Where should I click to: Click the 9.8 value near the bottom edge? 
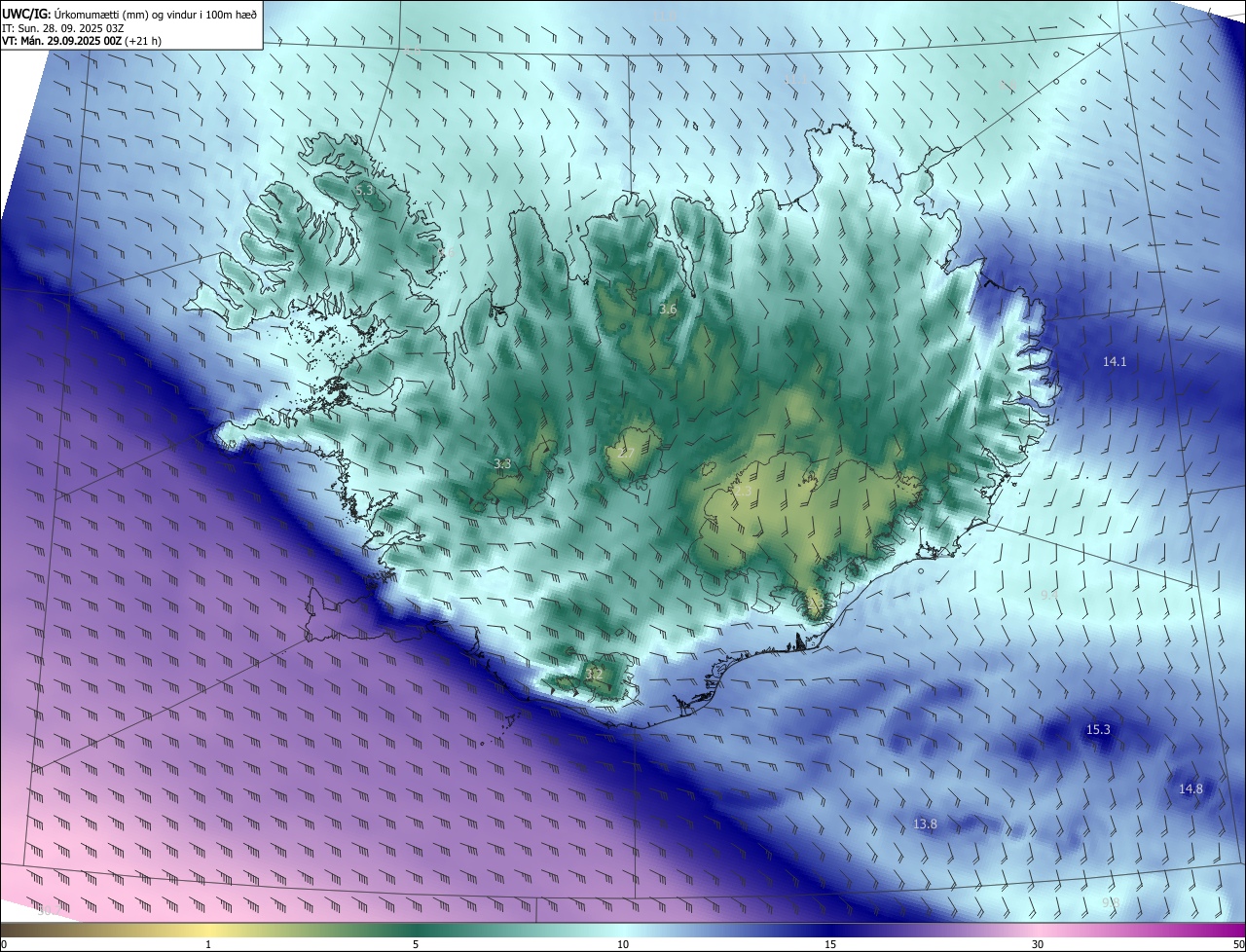(1111, 902)
